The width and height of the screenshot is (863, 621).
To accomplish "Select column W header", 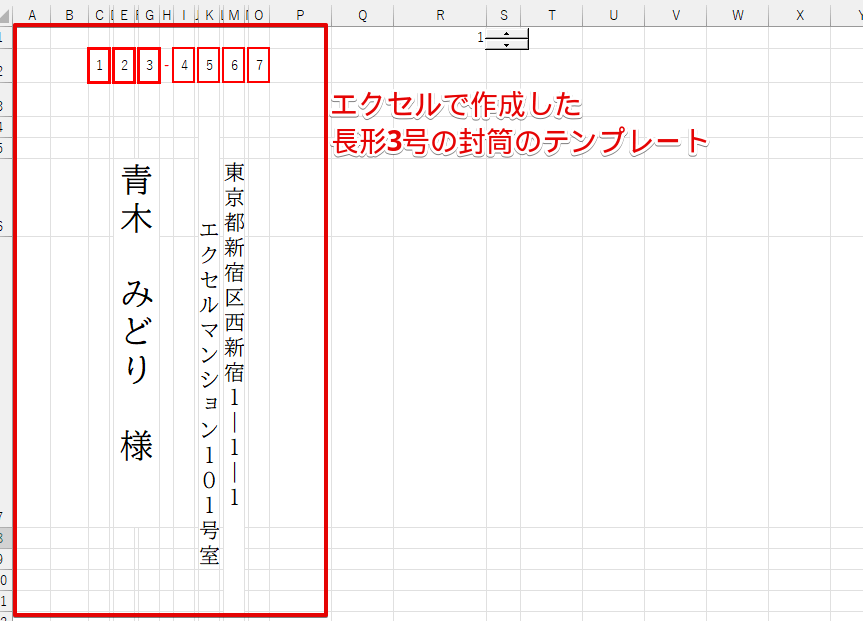I will [737, 14].
